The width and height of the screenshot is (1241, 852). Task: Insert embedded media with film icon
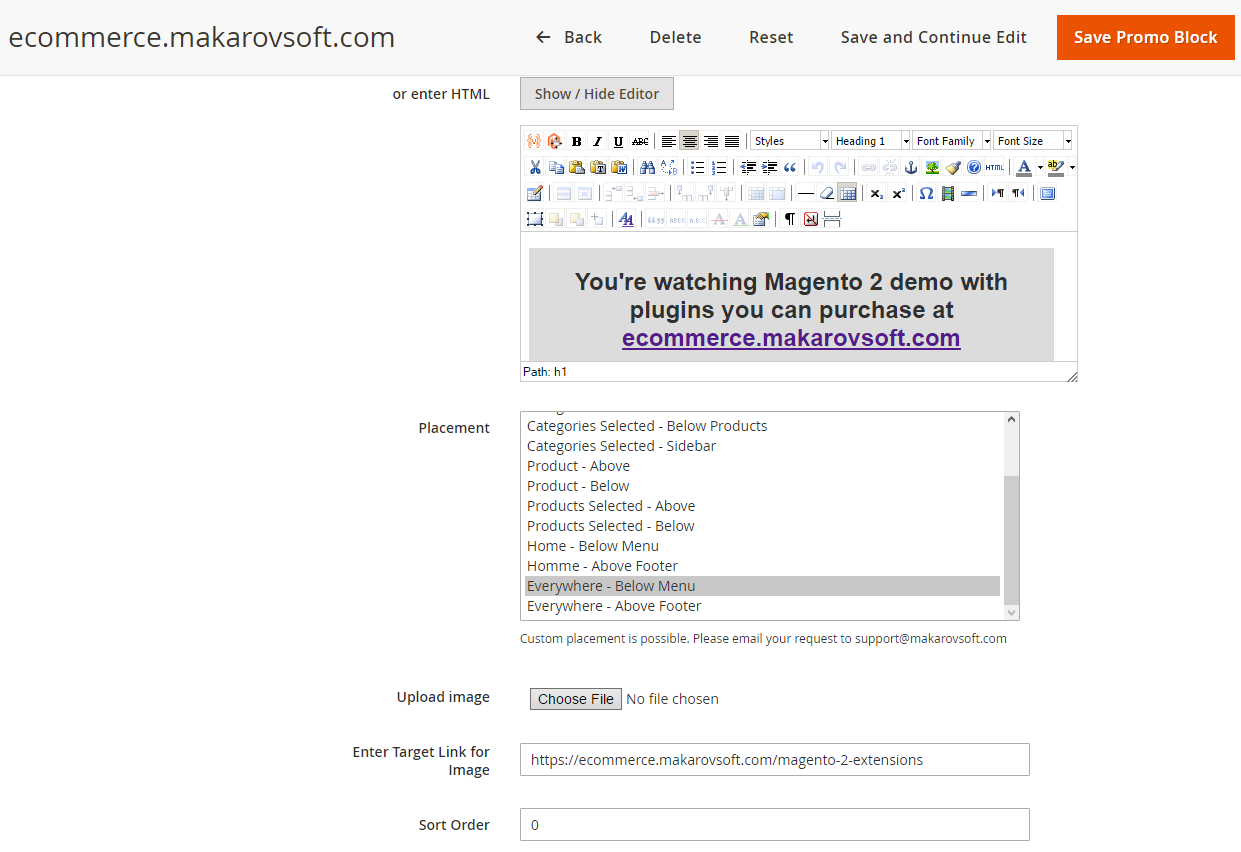click(947, 193)
